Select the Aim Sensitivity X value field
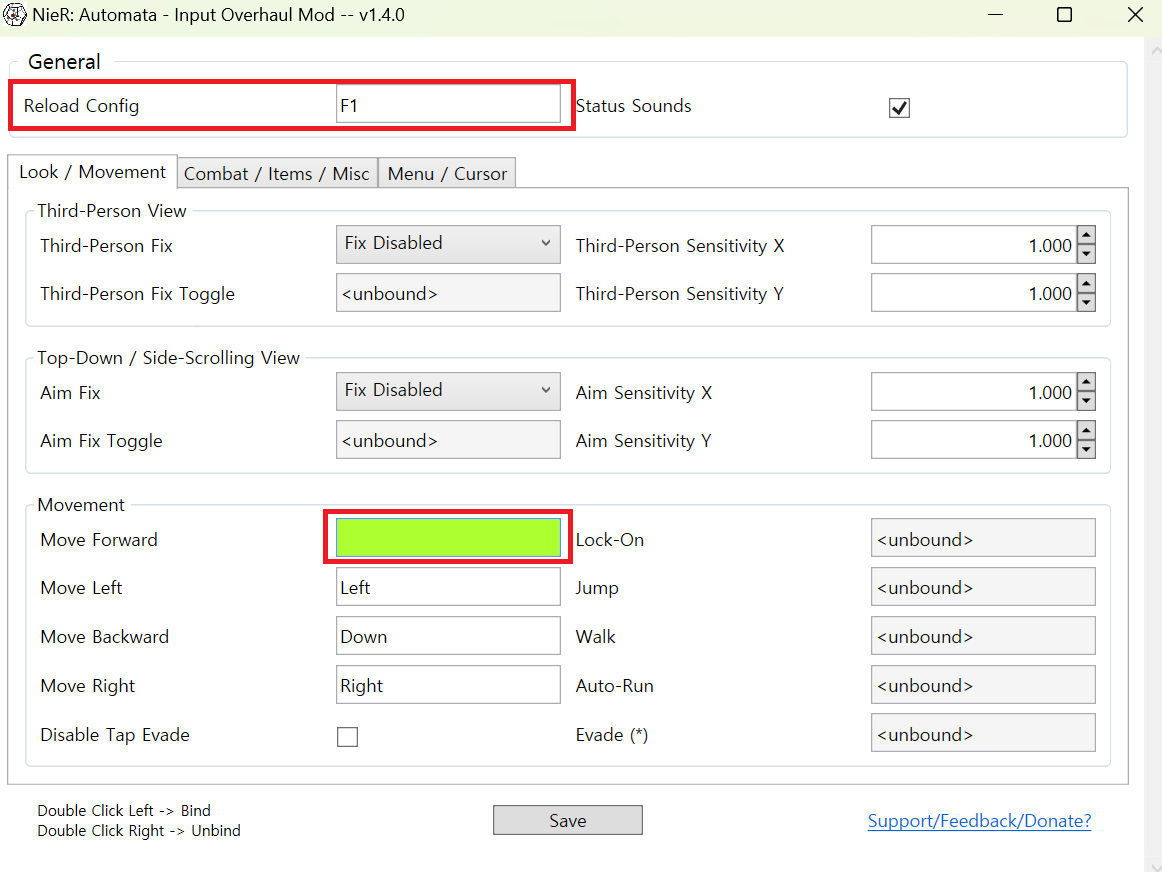Viewport: 1162px width, 872px height. click(973, 391)
